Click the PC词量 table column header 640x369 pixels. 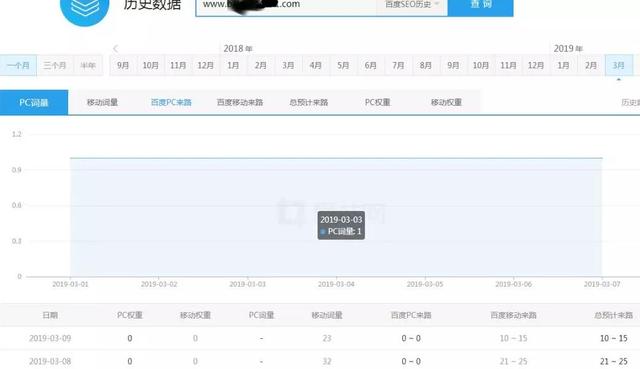click(x=261, y=315)
